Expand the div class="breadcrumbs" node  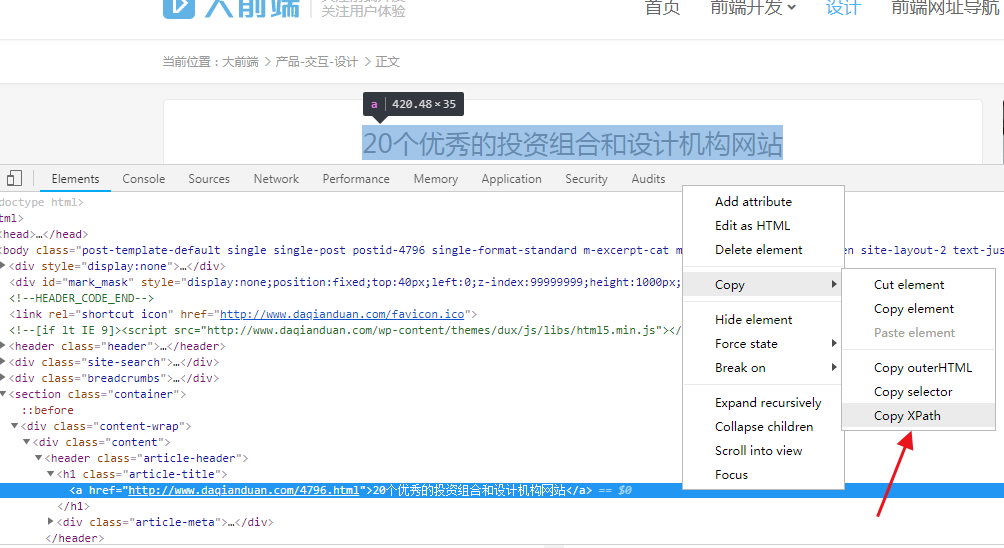pyautogui.click(x=3, y=378)
